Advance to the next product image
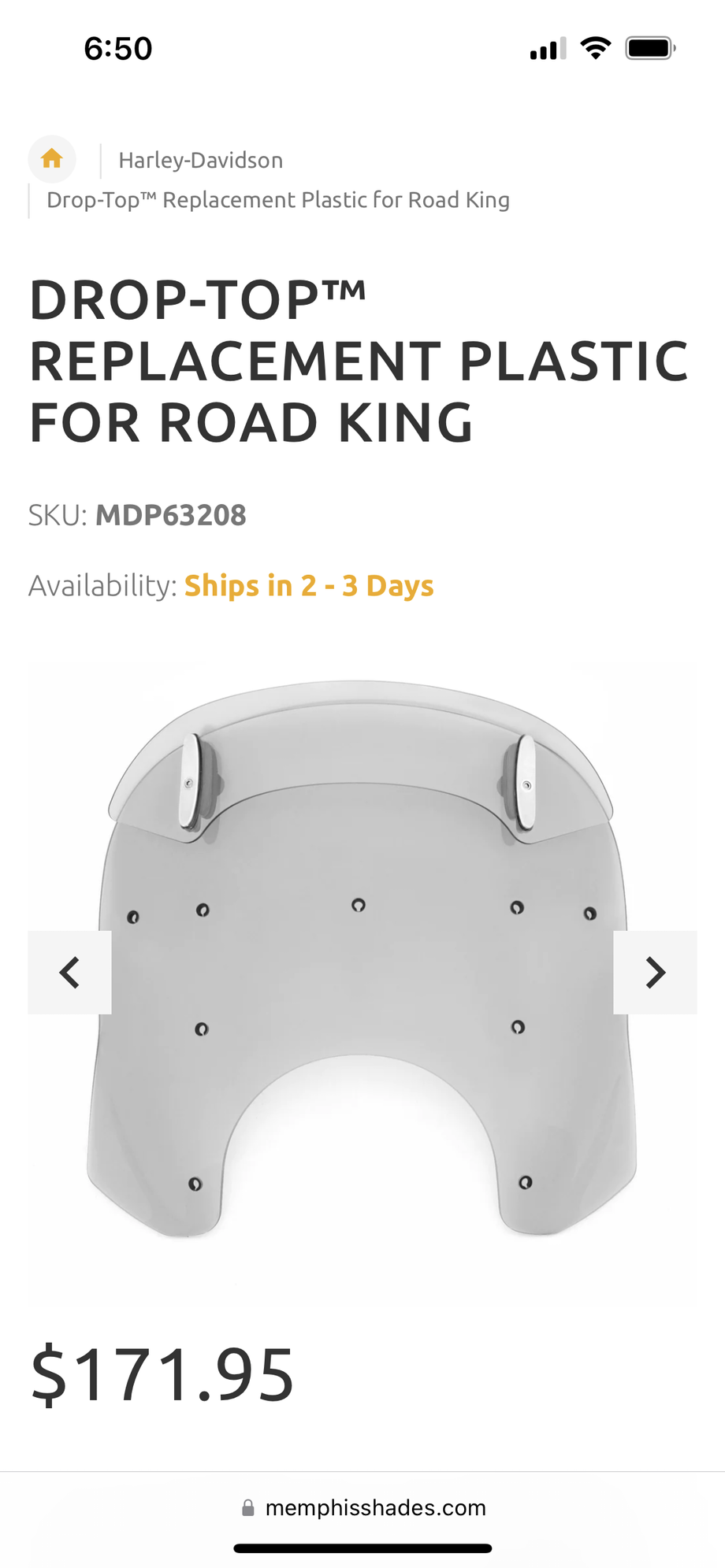The image size is (725, 1568). tap(655, 973)
